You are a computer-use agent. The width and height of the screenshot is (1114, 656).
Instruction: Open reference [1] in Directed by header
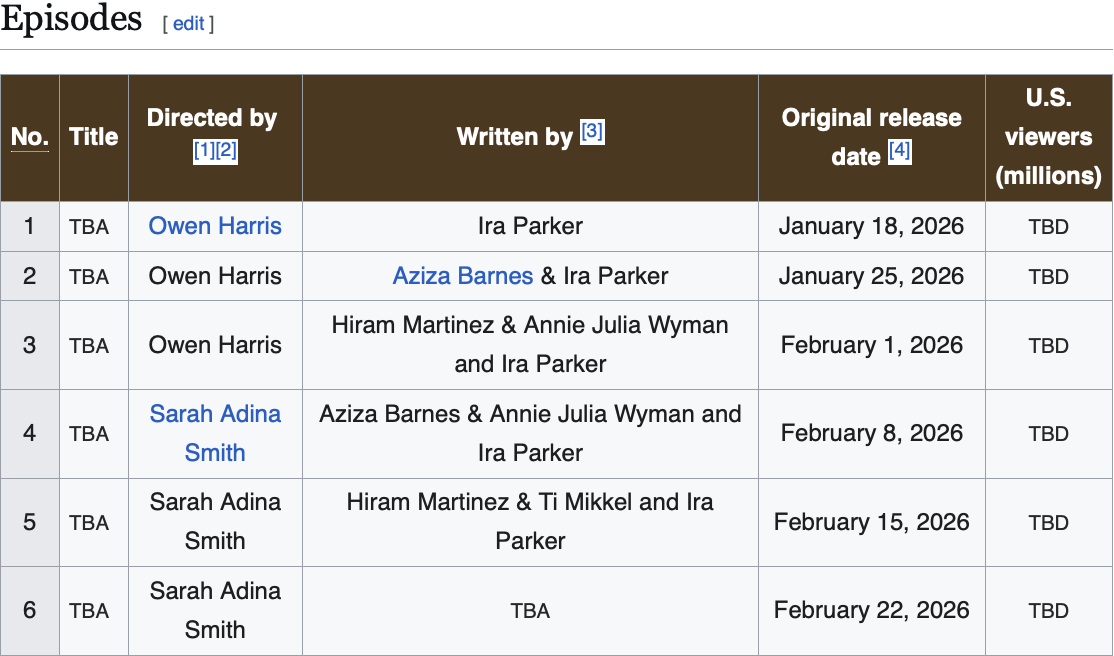coord(204,150)
